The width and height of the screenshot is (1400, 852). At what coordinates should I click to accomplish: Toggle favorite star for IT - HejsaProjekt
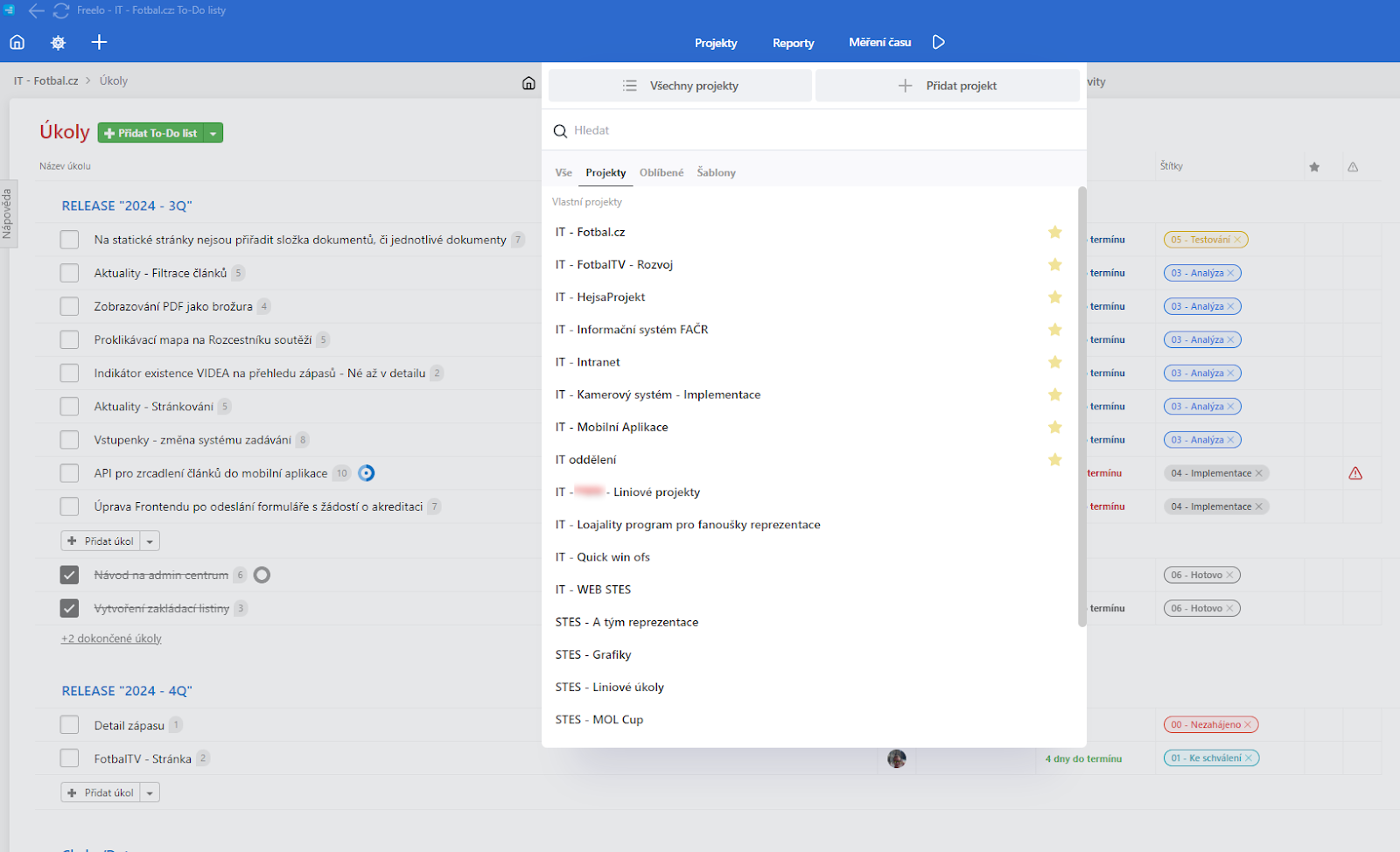[1055, 297]
